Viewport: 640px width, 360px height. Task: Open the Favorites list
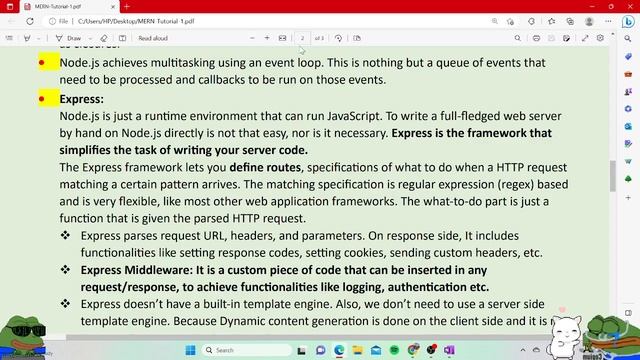click(x=551, y=21)
